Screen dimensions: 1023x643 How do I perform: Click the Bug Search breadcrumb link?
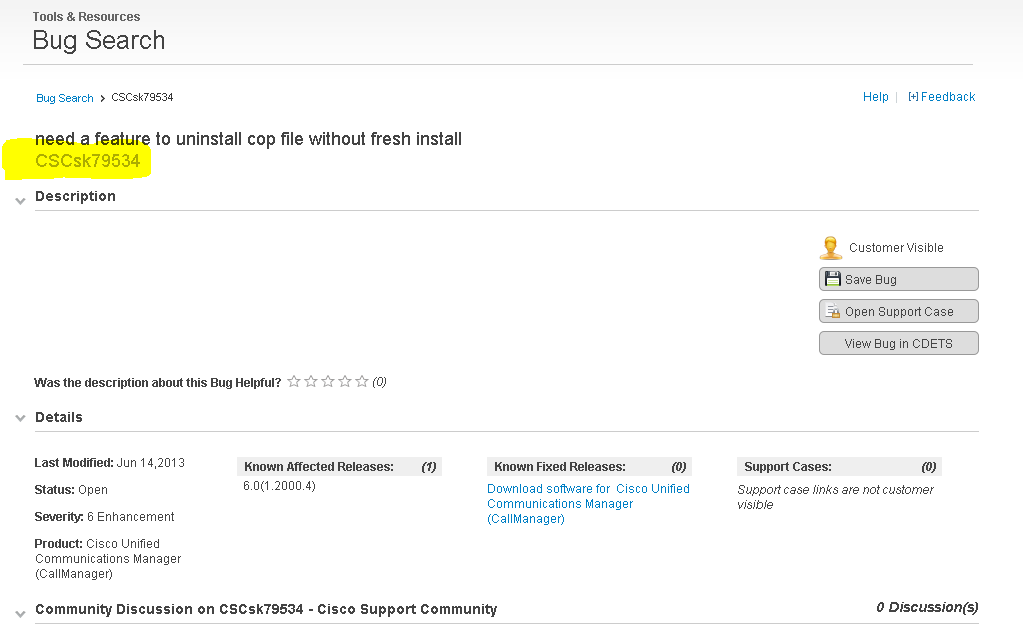pos(65,98)
